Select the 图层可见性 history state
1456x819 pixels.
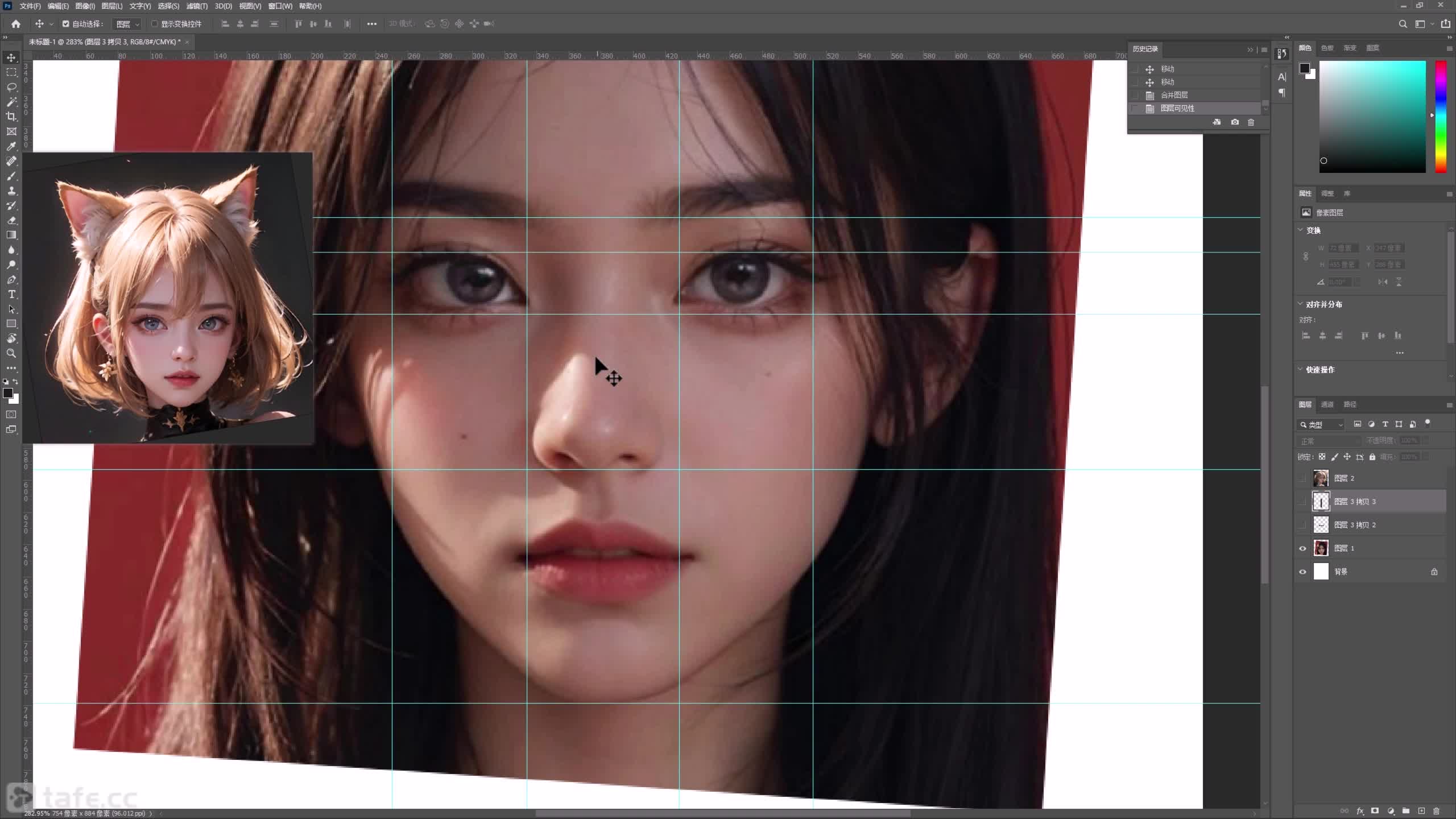point(1194,108)
